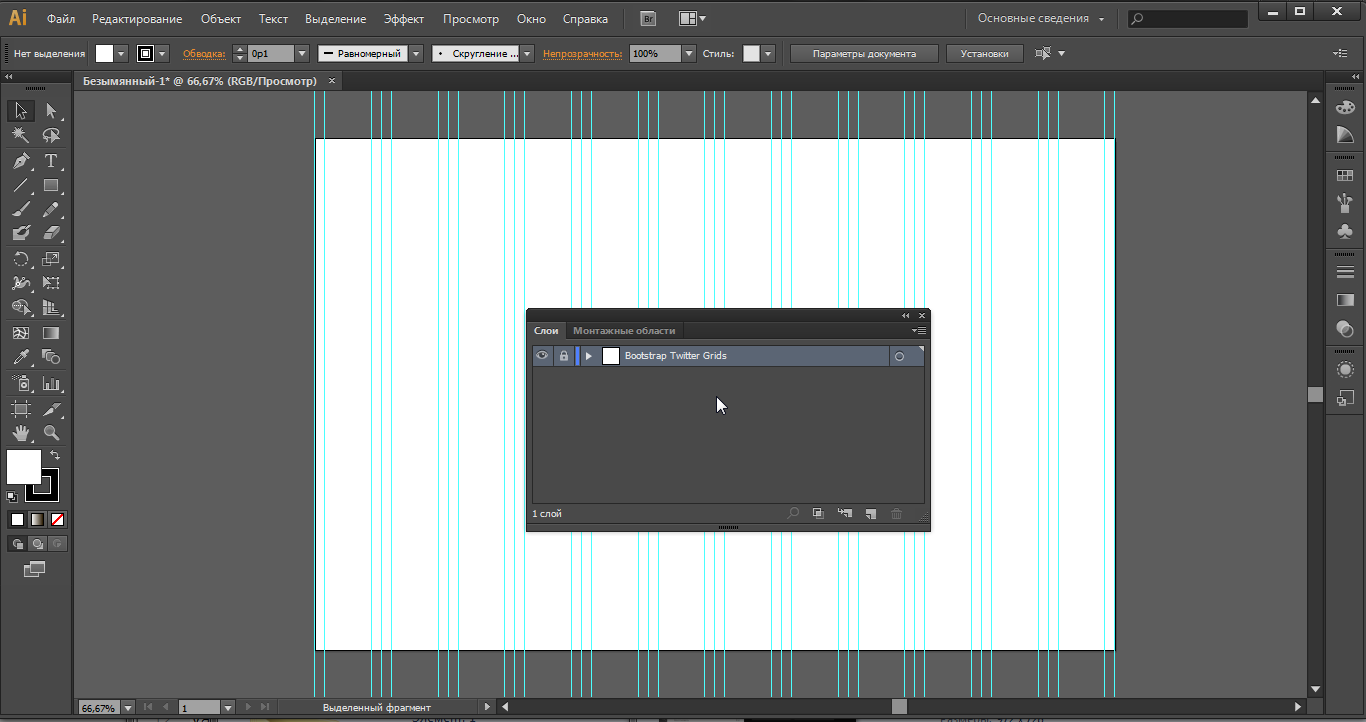The image size is (1366, 722).
Task: Open the Эффект menu
Action: click(x=404, y=19)
